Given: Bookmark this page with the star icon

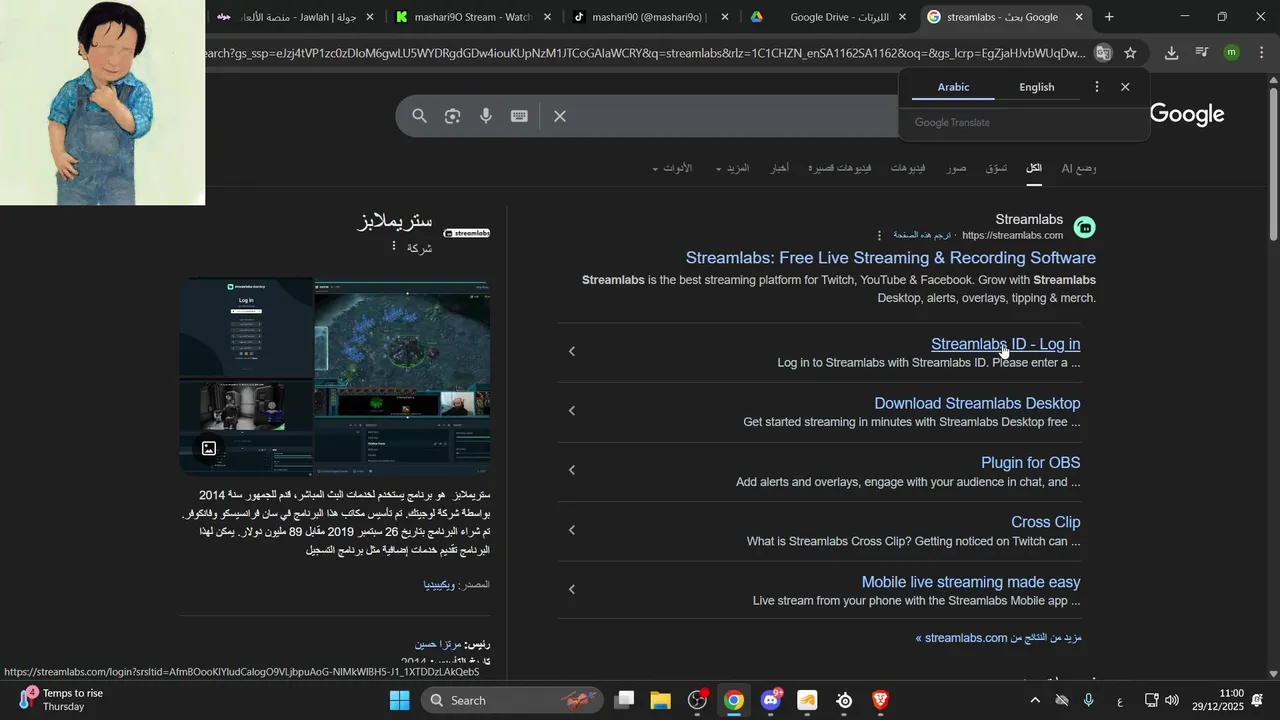Looking at the screenshot, I should (1130, 53).
